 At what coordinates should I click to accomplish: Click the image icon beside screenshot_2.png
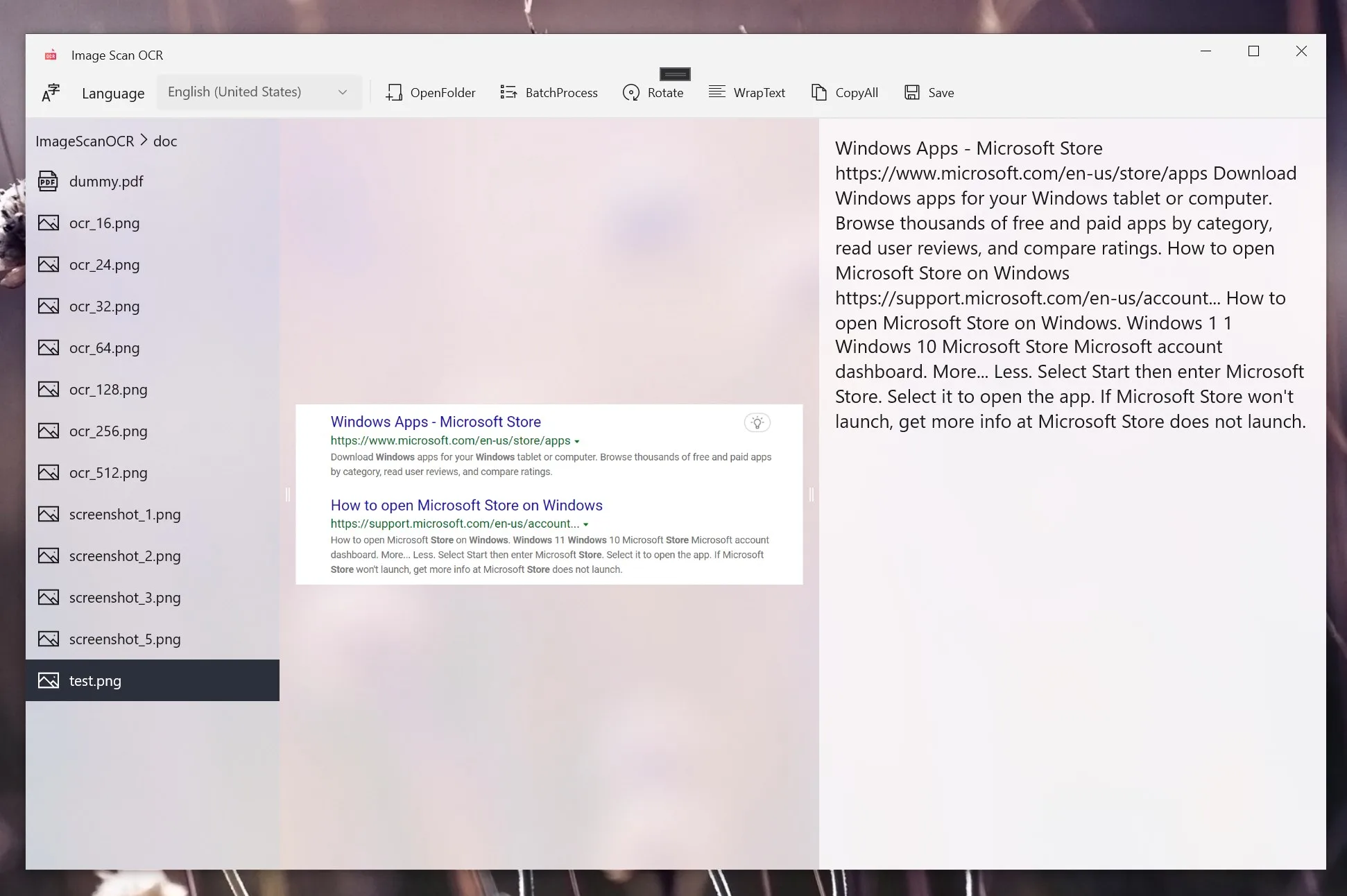tap(48, 555)
